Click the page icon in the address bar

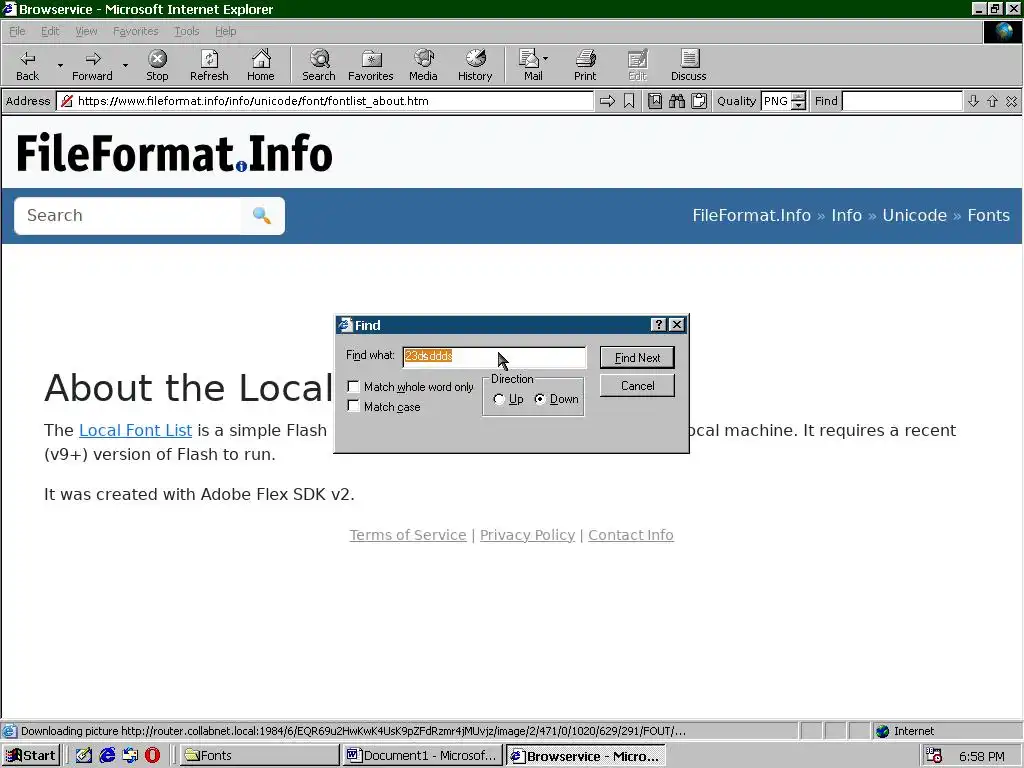pos(67,101)
